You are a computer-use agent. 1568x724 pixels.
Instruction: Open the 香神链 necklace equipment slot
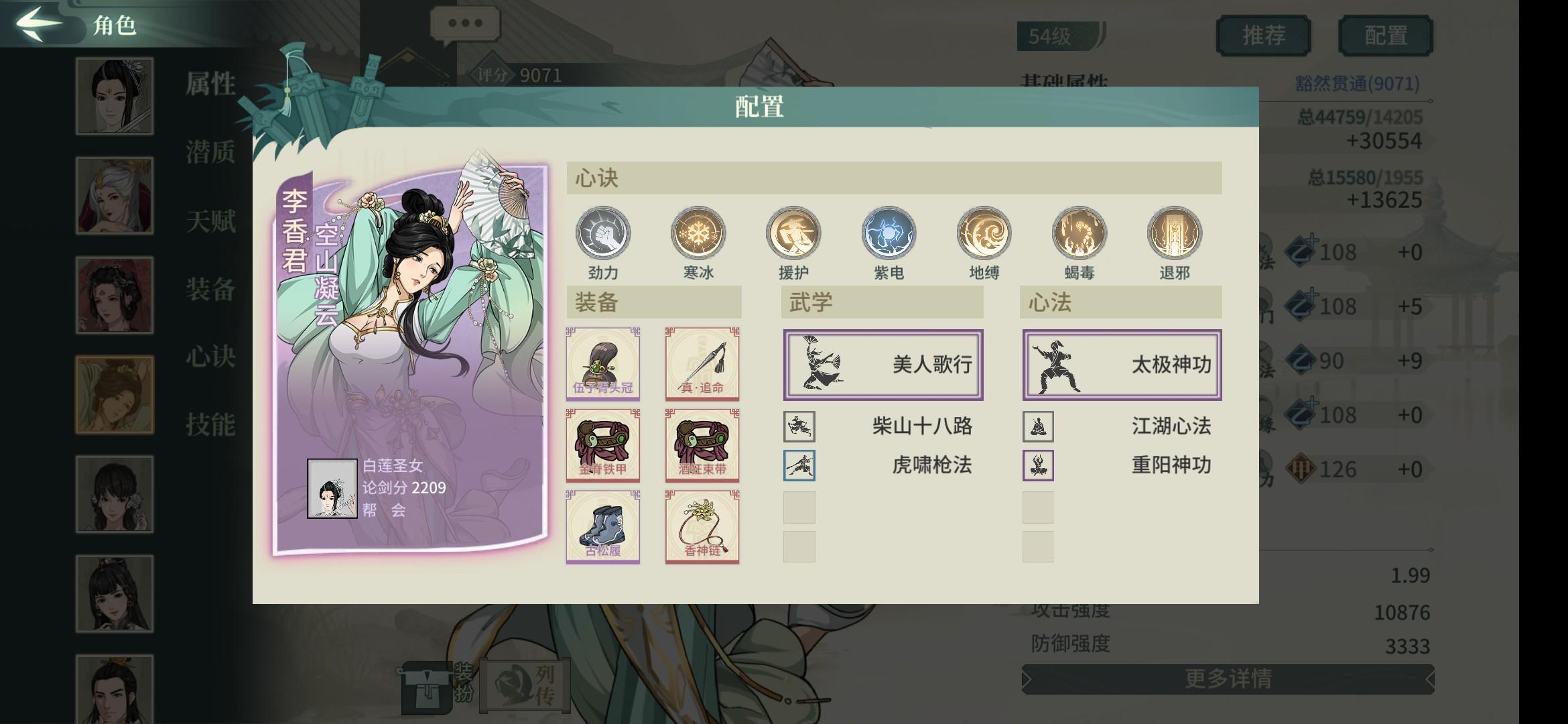tap(702, 527)
